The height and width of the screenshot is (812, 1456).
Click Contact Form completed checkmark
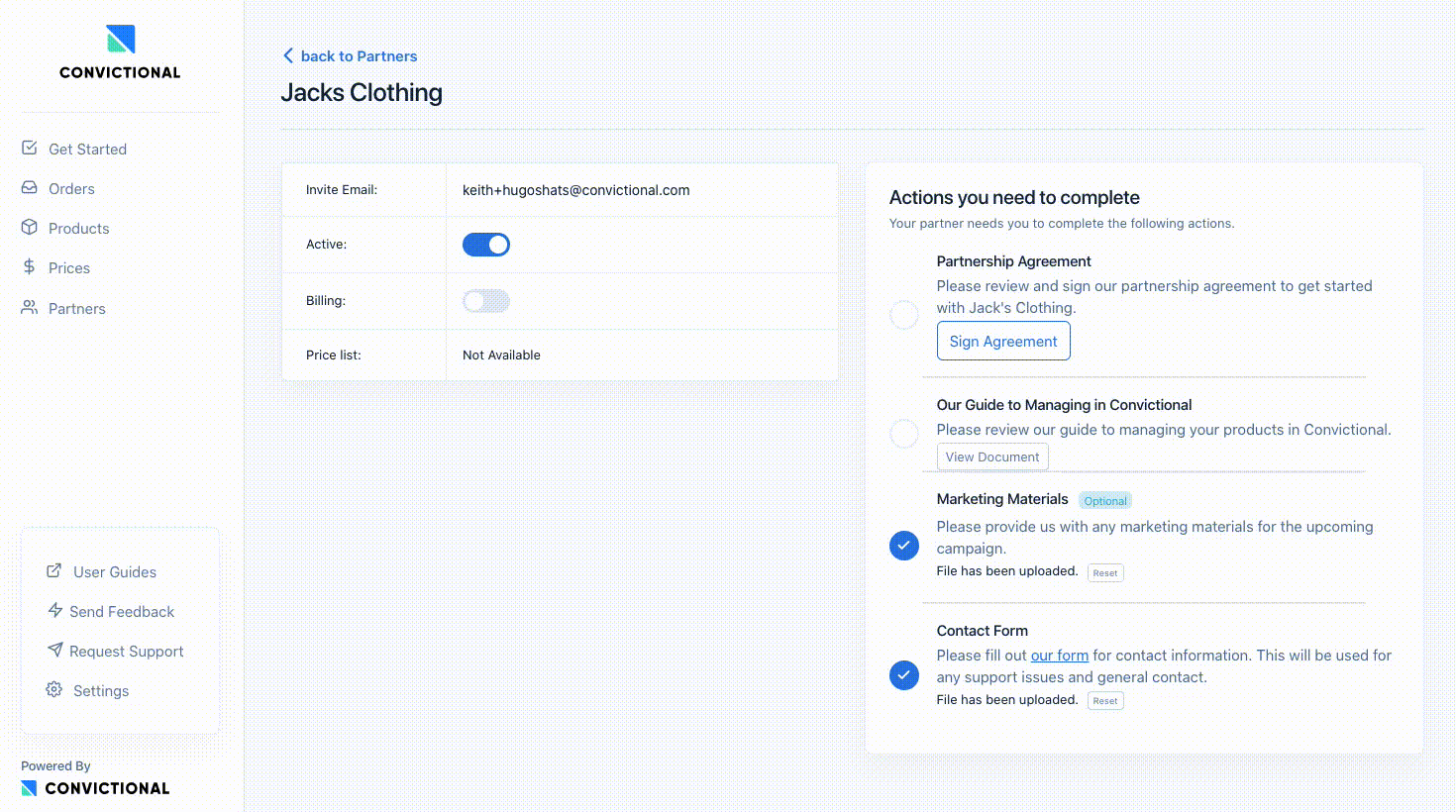tap(904, 675)
